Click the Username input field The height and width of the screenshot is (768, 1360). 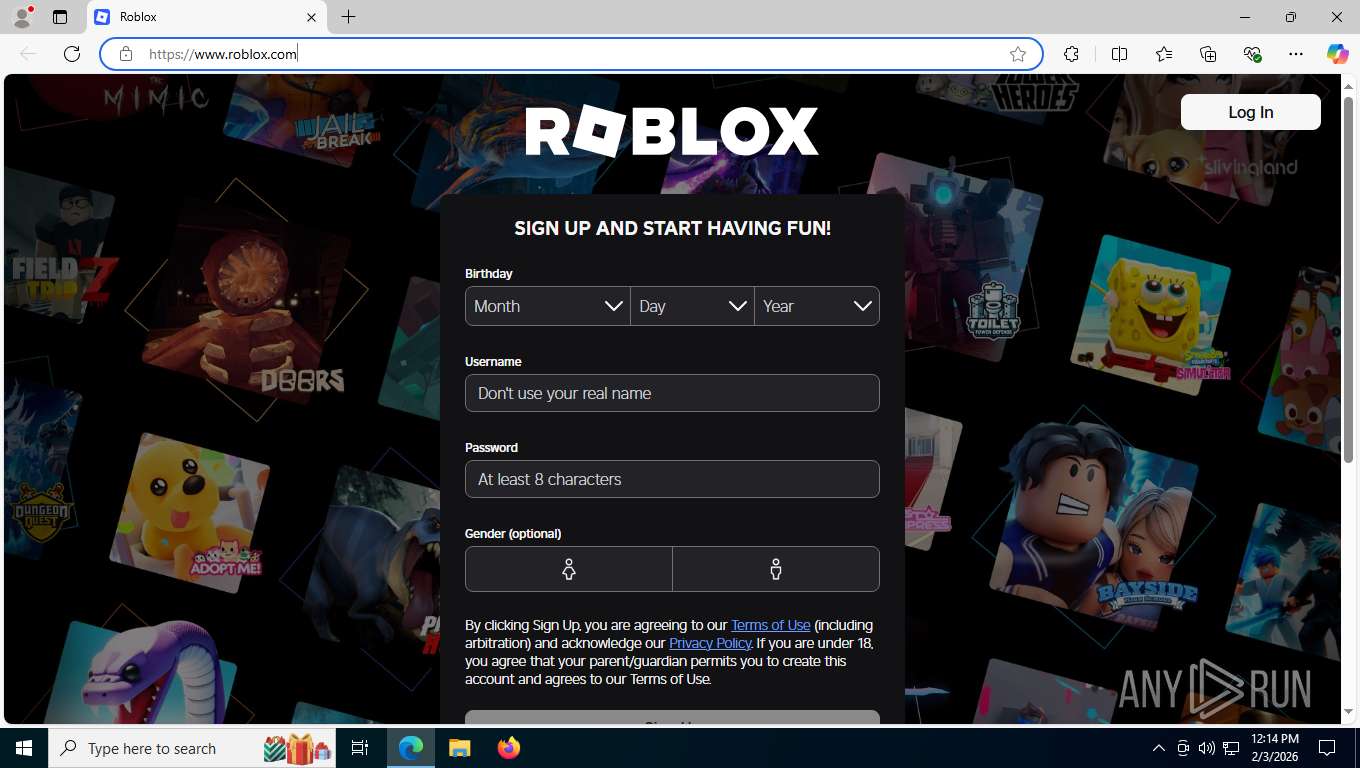pyautogui.click(x=672, y=393)
